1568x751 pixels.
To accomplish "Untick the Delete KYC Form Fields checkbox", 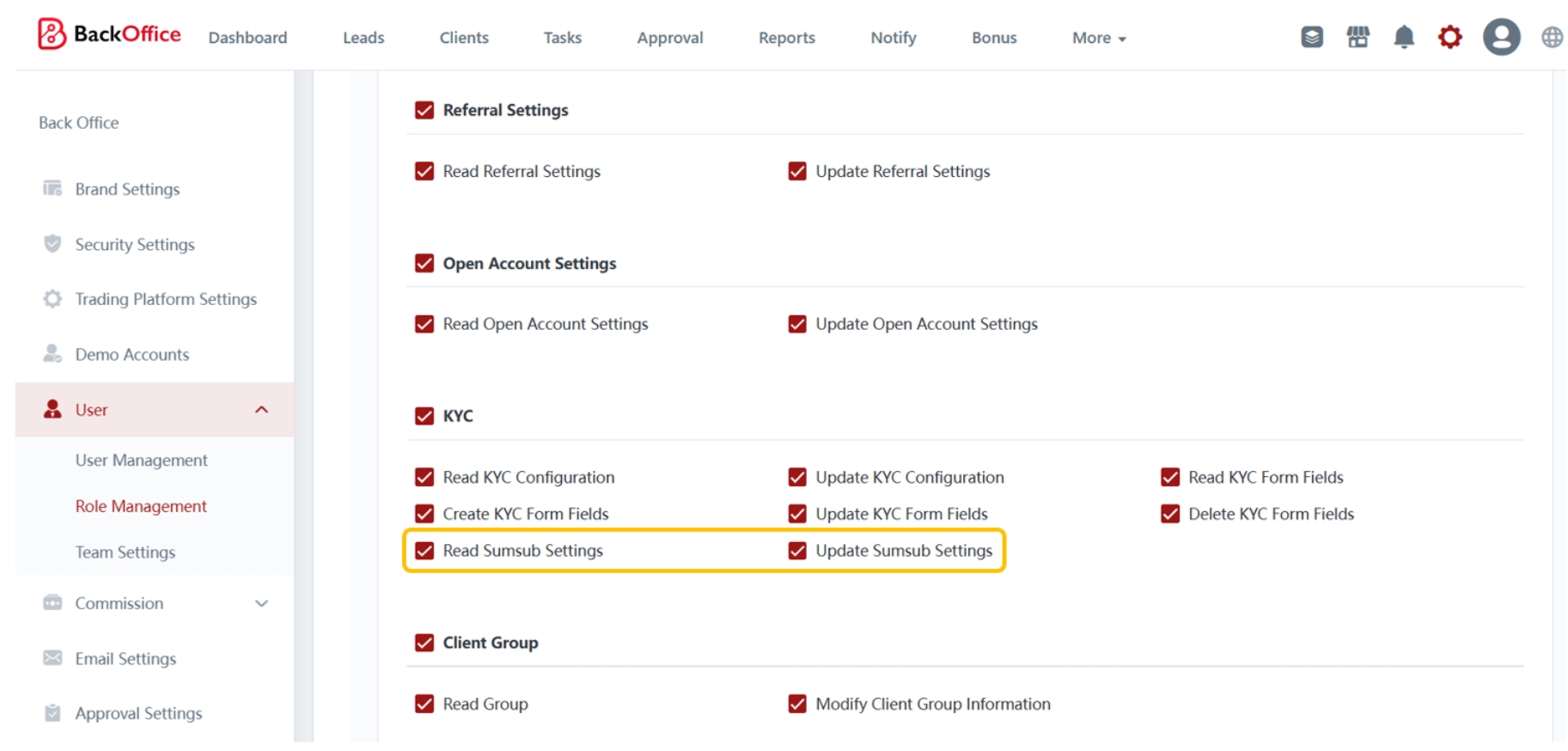I will click(x=1169, y=514).
